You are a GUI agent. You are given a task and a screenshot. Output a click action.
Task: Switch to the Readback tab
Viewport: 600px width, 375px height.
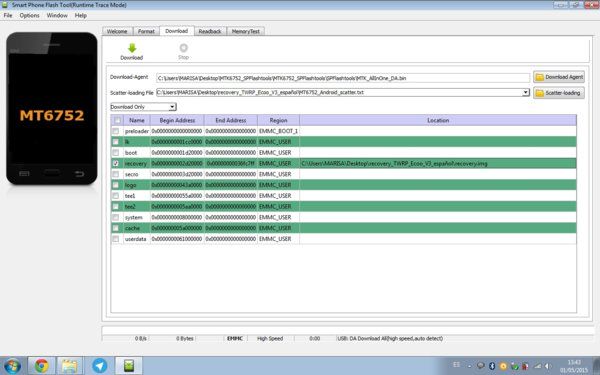(x=210, y=31)
